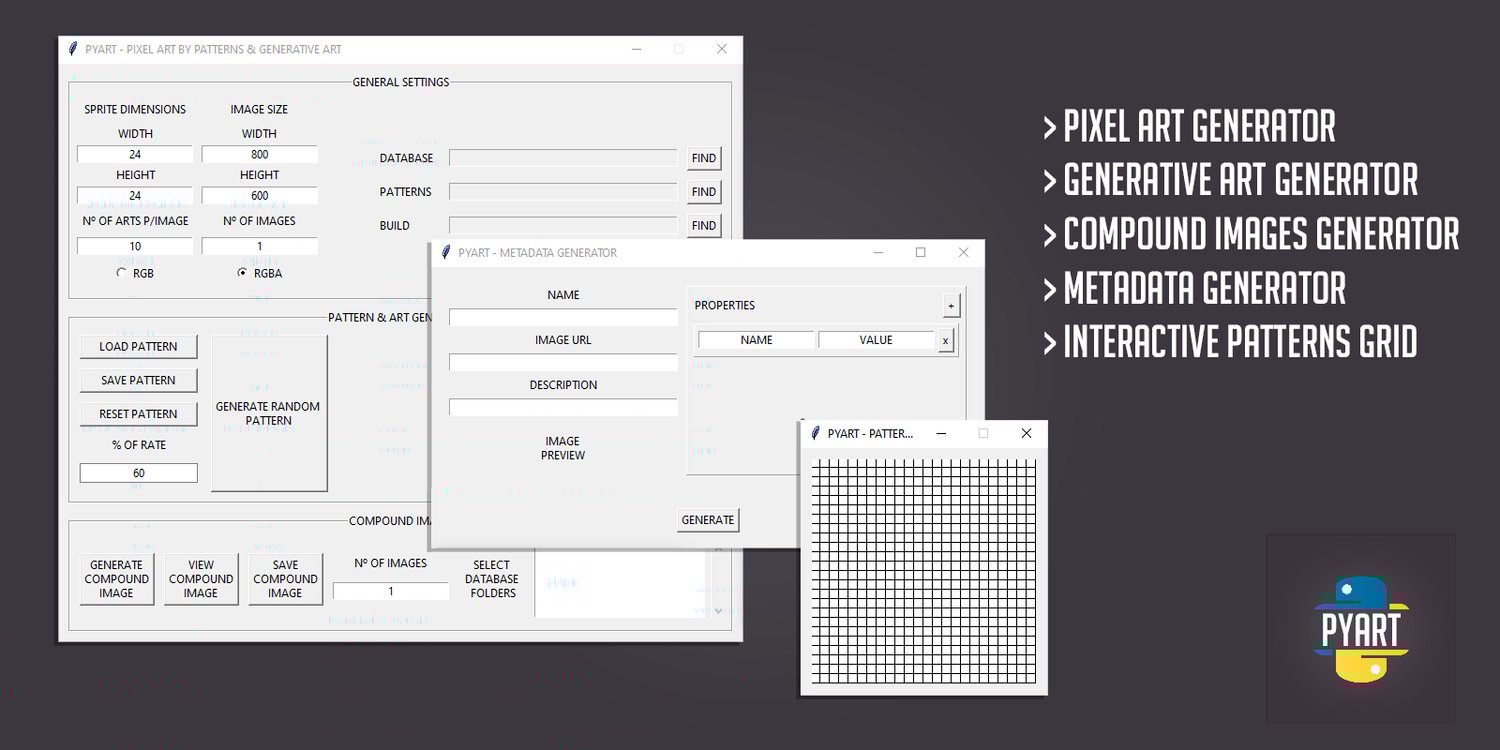The height and width of the screenshot is (750, 1500).
Task: Click database folders listbox
Action: [621, 583]
